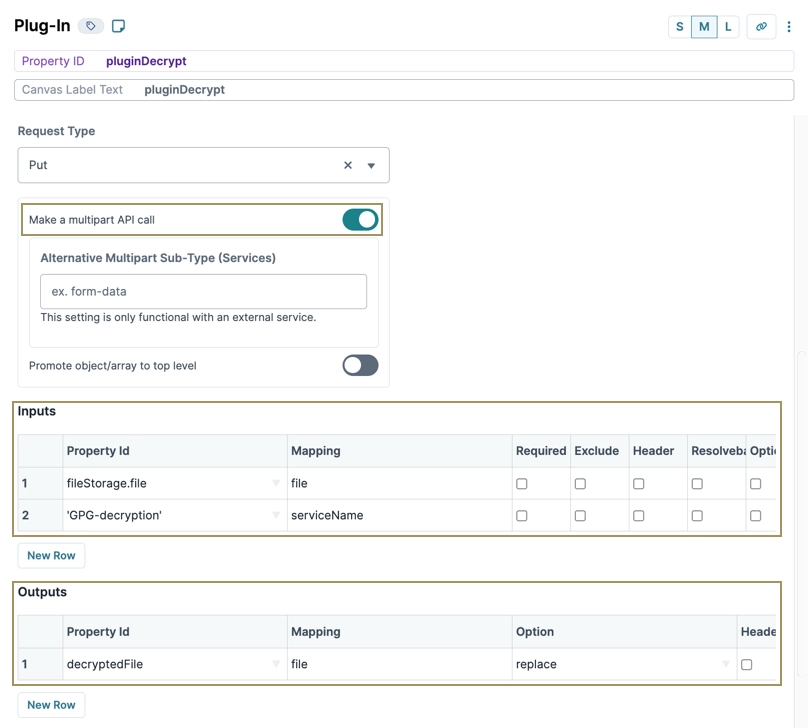Click New Row under the Outputs table

(x=51, y=704)
